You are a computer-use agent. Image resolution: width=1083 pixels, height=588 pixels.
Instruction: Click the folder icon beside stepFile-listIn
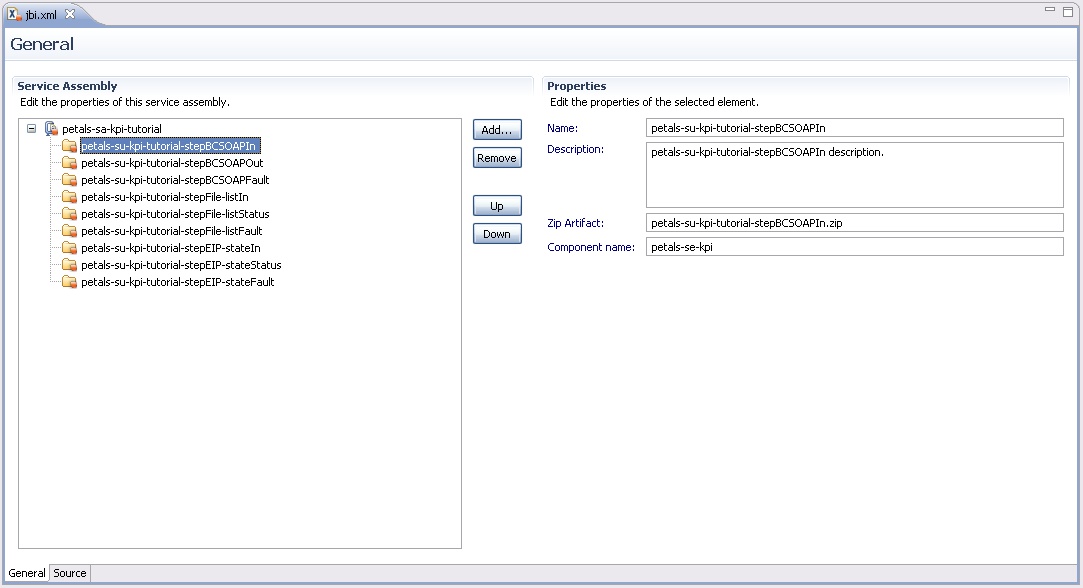tap(69, 197)
